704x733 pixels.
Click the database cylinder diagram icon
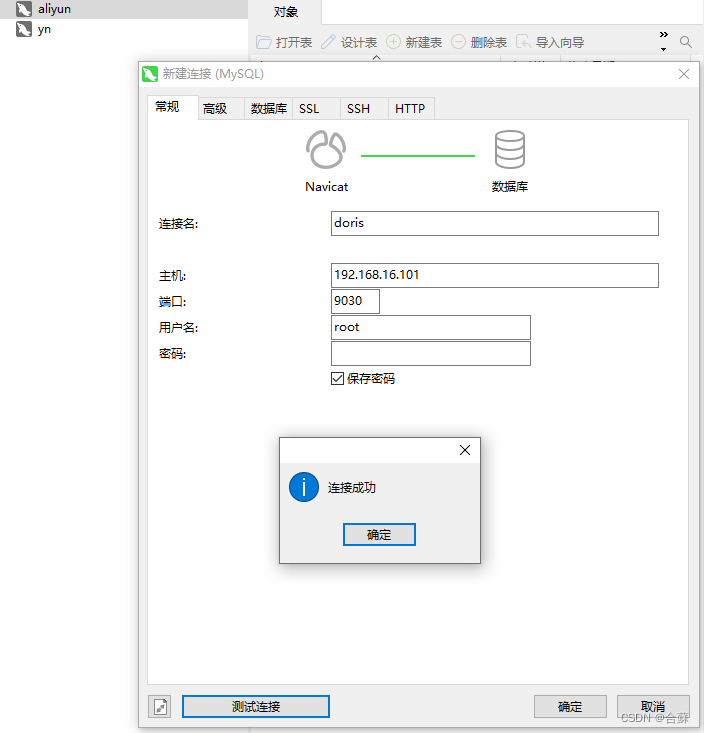[x=510, y=150]
